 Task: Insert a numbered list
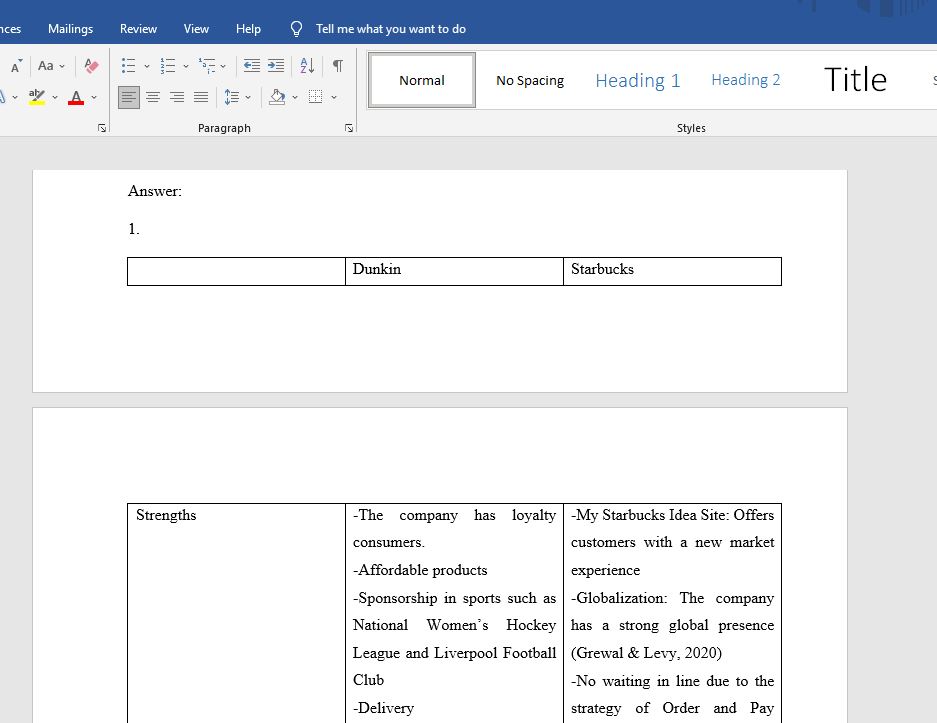(x=168, y=66)
